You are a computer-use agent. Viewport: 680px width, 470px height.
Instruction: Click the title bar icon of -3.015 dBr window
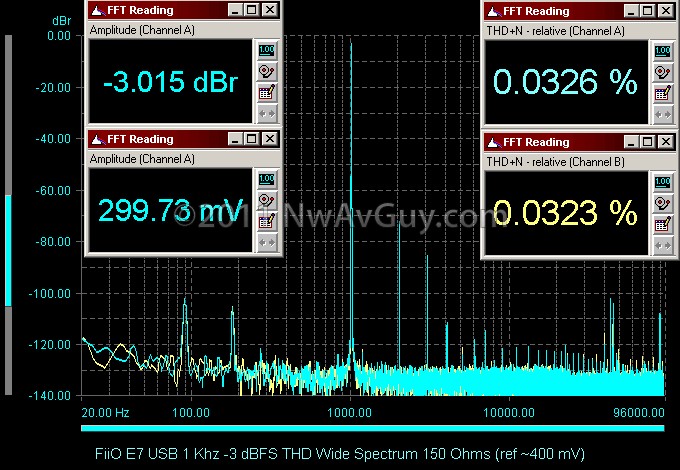98,10
